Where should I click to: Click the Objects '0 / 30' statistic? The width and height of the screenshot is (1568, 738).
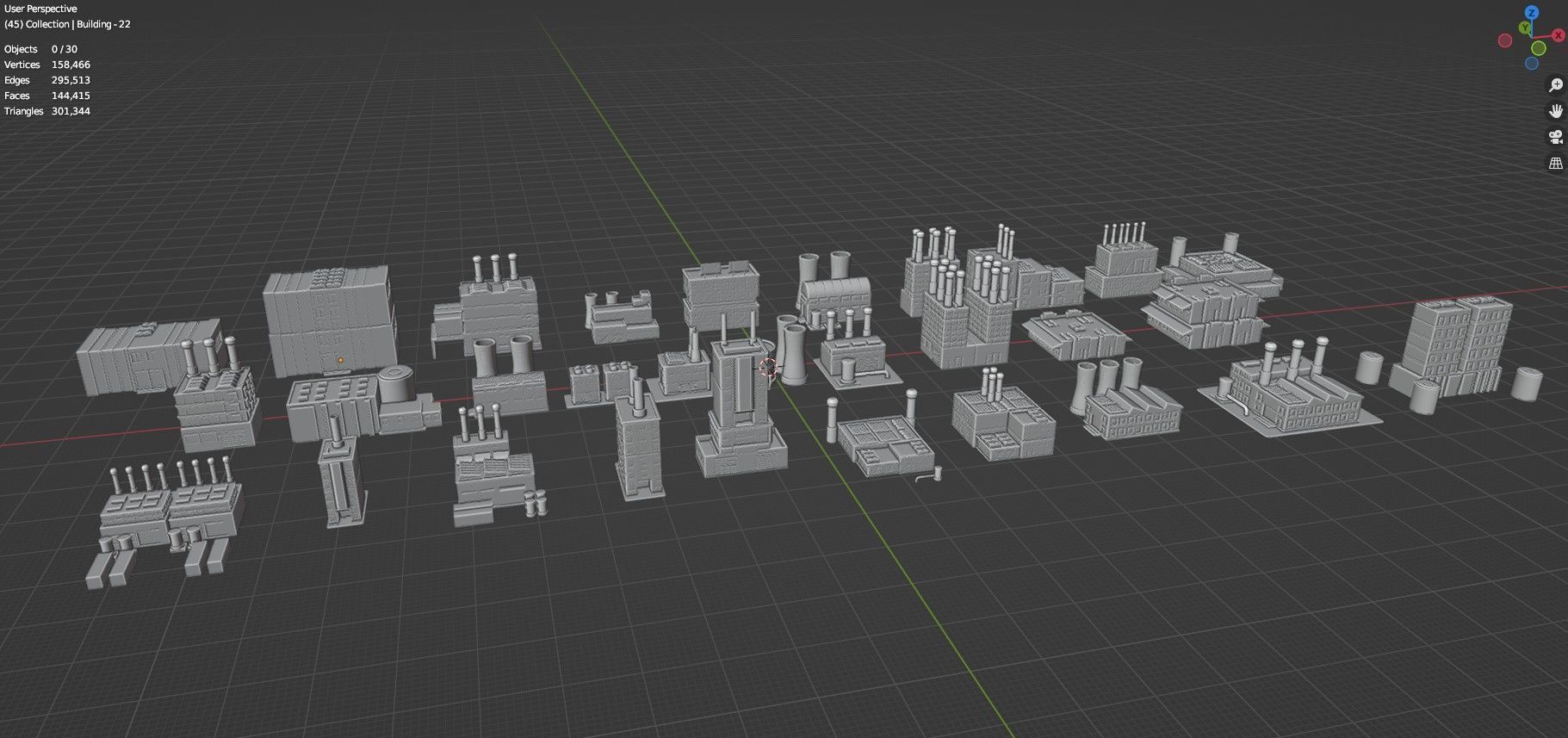tap(65, 49)
